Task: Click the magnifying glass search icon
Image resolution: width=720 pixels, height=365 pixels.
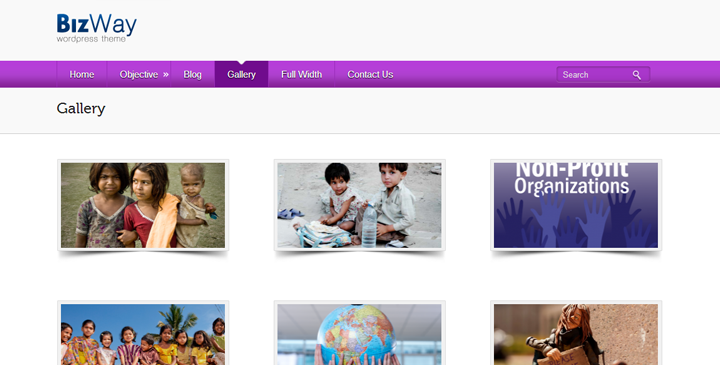Action: [636, 75]
